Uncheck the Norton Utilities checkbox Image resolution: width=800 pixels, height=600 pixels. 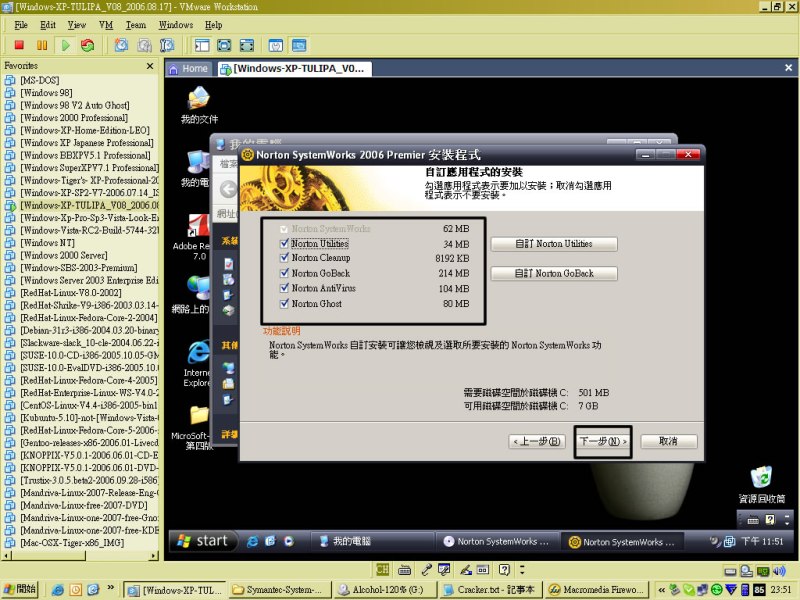(284, 243)
